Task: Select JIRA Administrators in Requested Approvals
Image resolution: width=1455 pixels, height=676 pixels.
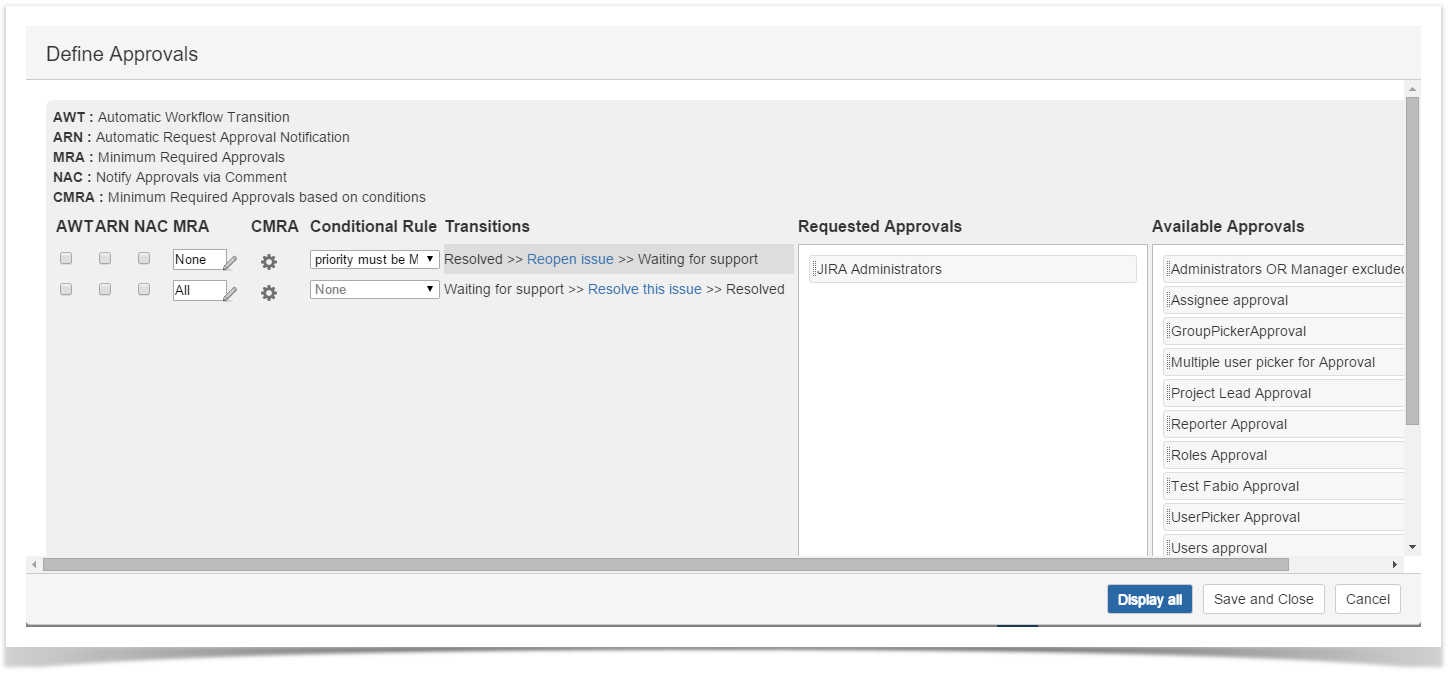Action: (972, 269)
